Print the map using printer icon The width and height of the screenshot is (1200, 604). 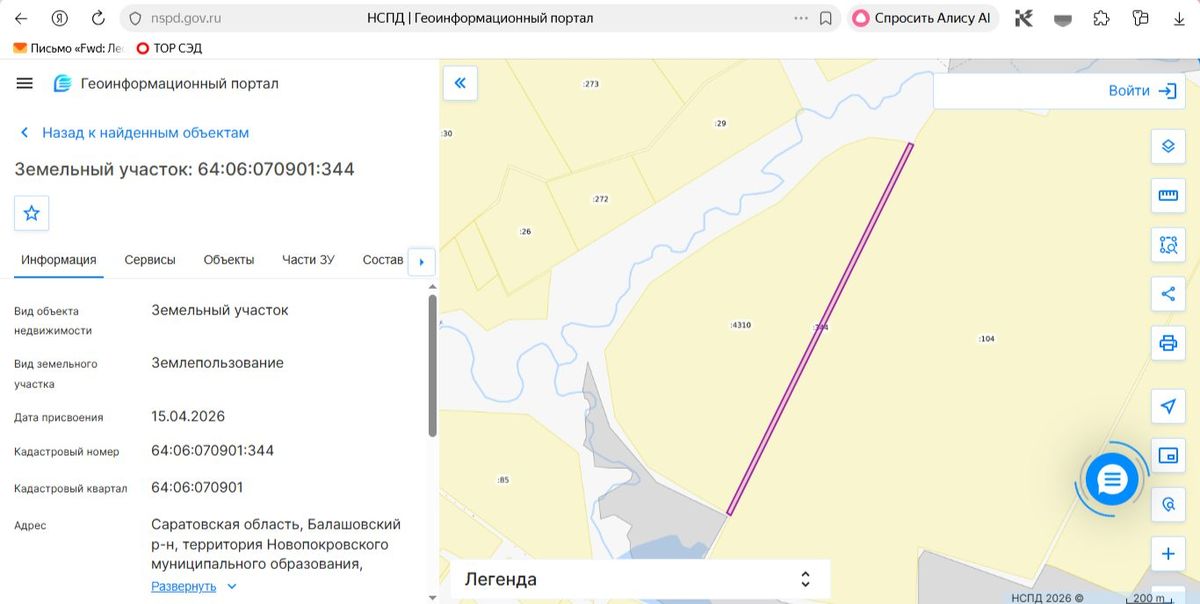click(x=1168, y=343)
